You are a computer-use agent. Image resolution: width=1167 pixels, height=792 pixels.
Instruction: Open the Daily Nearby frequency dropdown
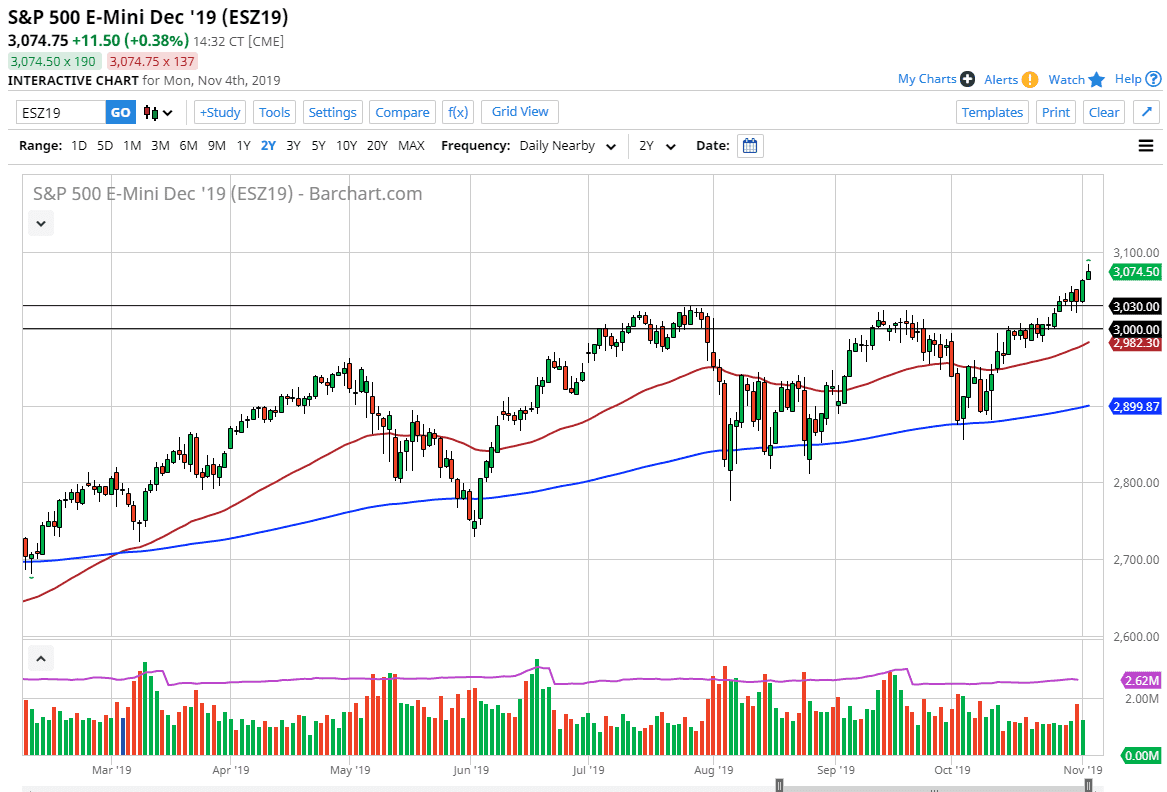(566, 145)
